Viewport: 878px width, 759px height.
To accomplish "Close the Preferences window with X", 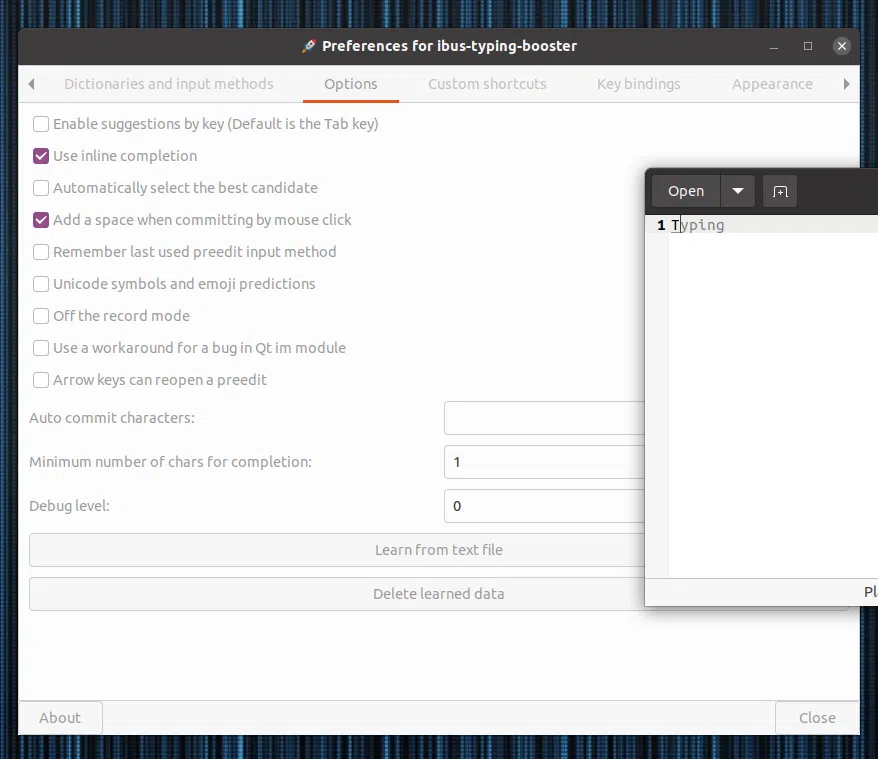I will [842, 46].
